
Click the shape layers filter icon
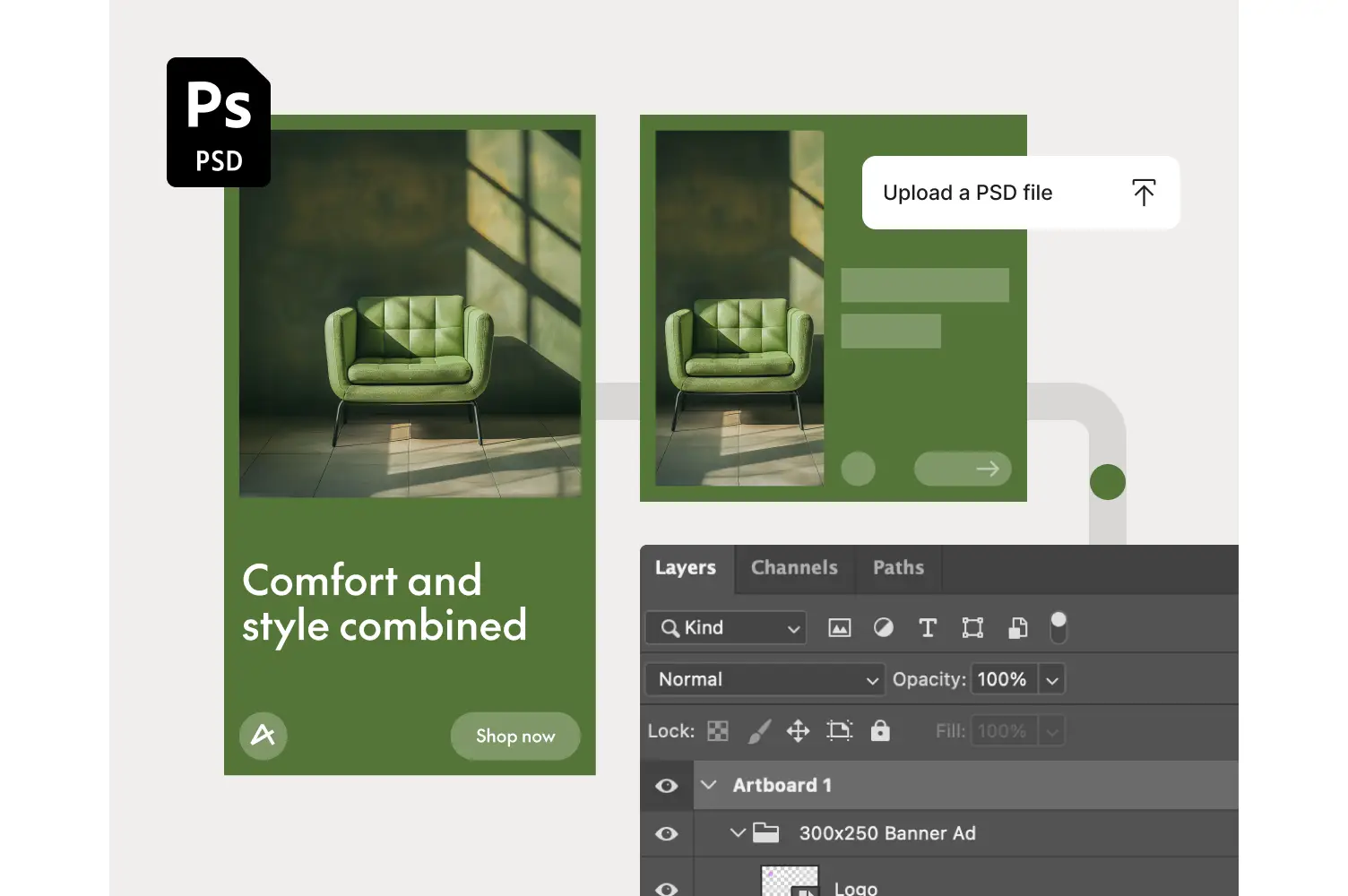pos(973,627)
